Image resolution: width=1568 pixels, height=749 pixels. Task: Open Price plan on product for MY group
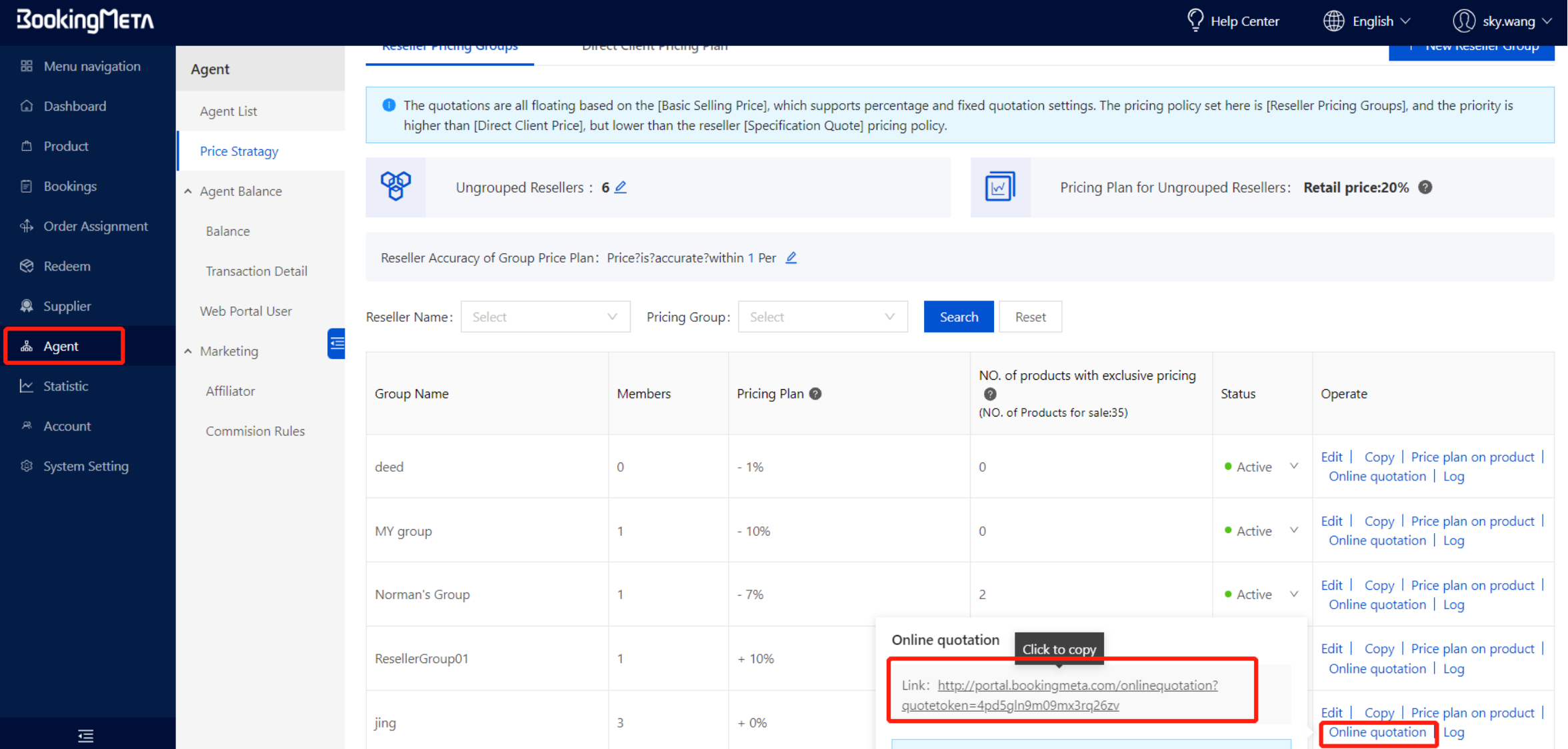[x=1472, y=521]
